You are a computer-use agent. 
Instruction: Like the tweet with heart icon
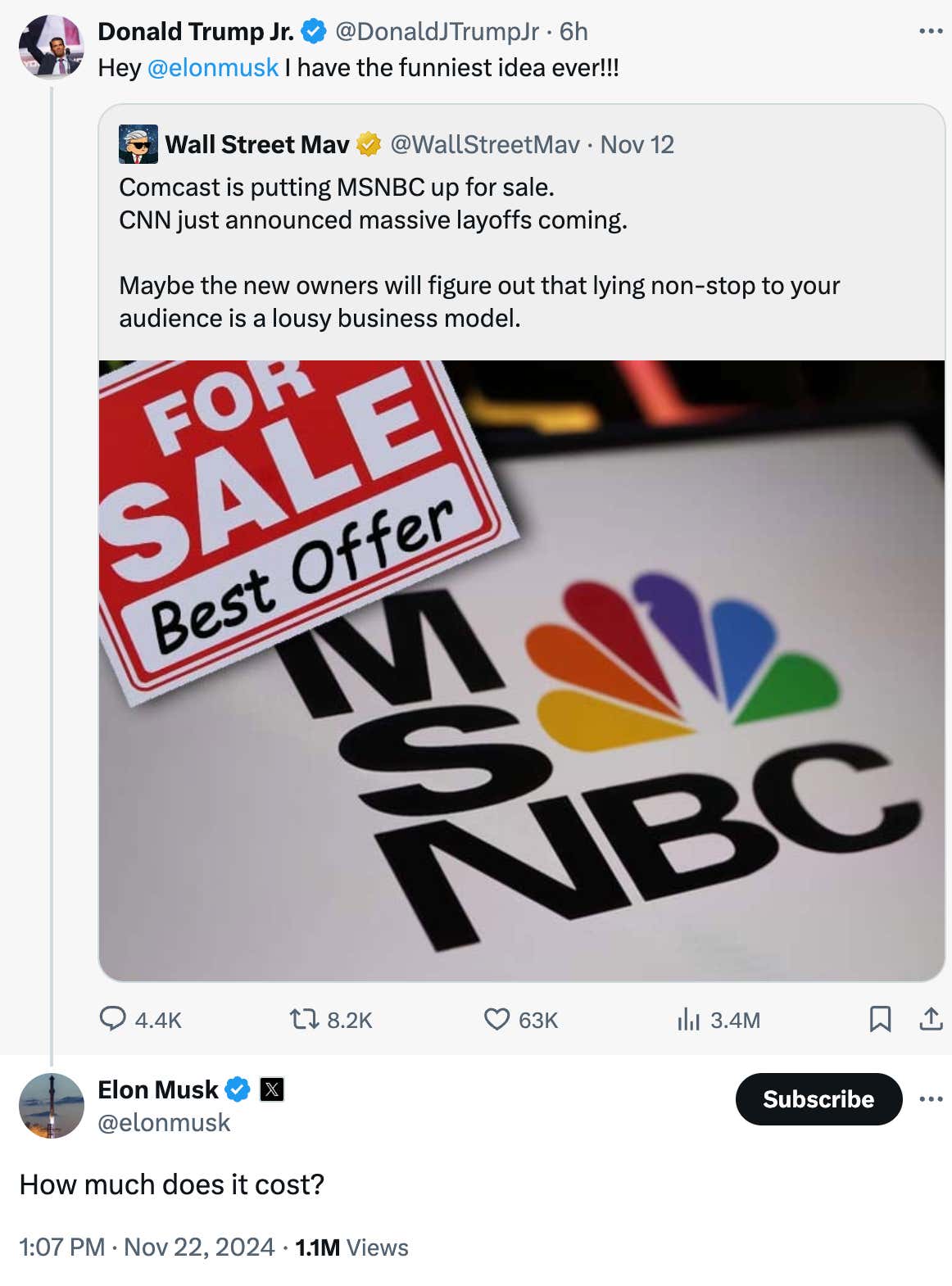(496, 1019)
